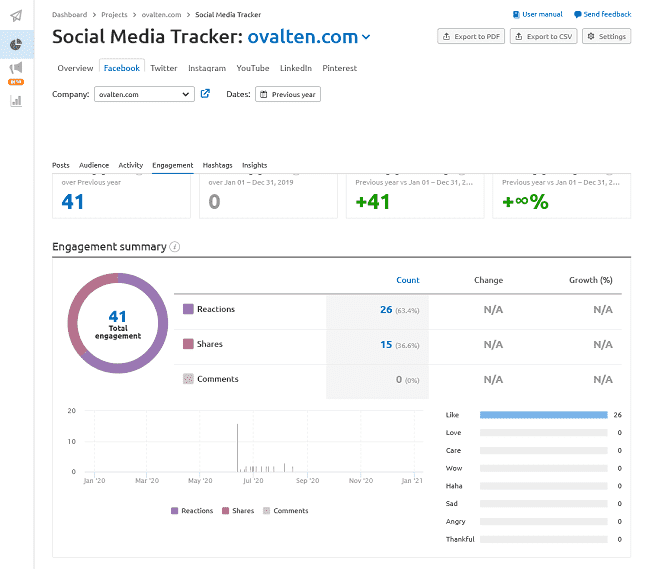Toggle Reactions series in chart legend

point(192,511)
